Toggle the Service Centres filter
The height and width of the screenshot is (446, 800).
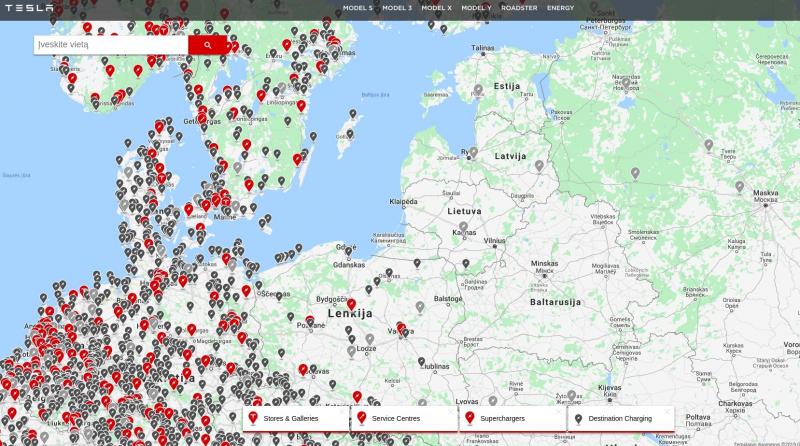tap(404, 418)
